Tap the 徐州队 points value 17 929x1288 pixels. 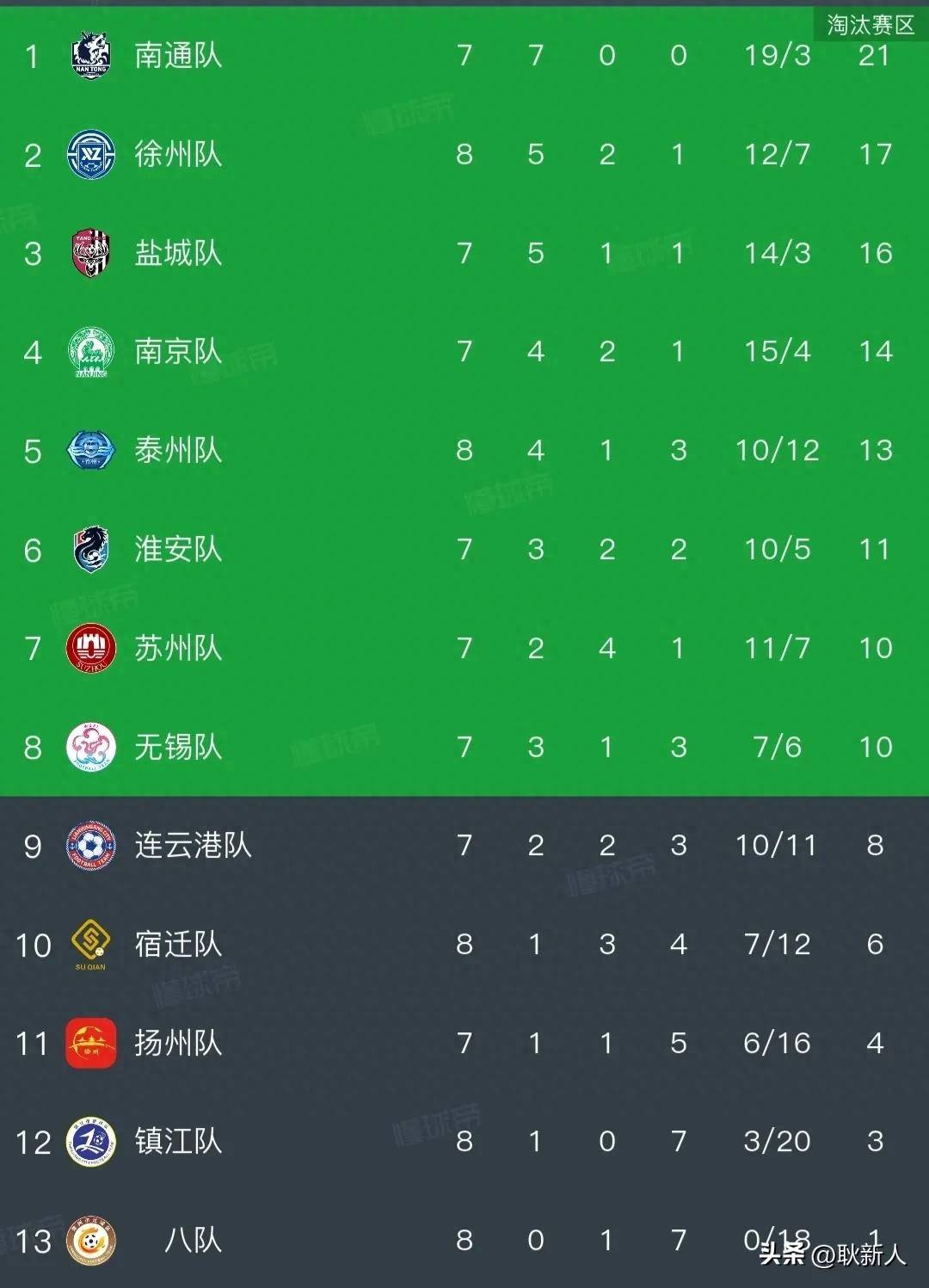[875, 155]
